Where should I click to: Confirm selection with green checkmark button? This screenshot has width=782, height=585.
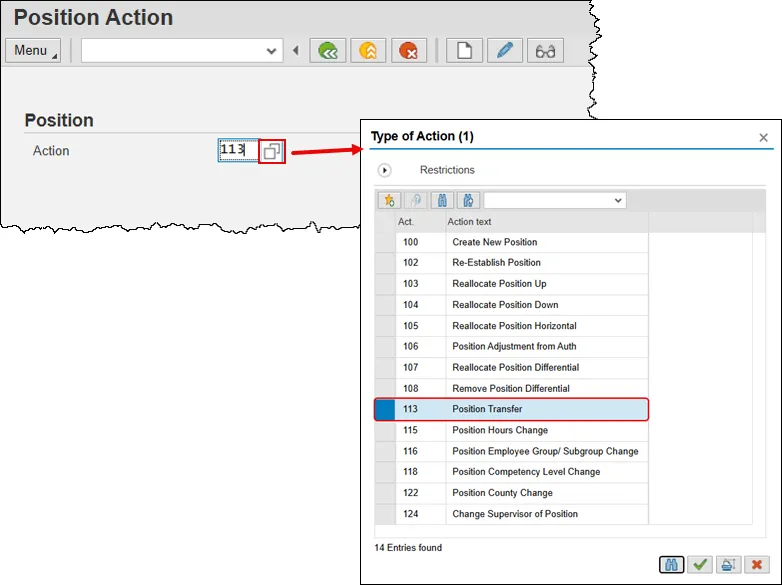click(x=700, y=565)
